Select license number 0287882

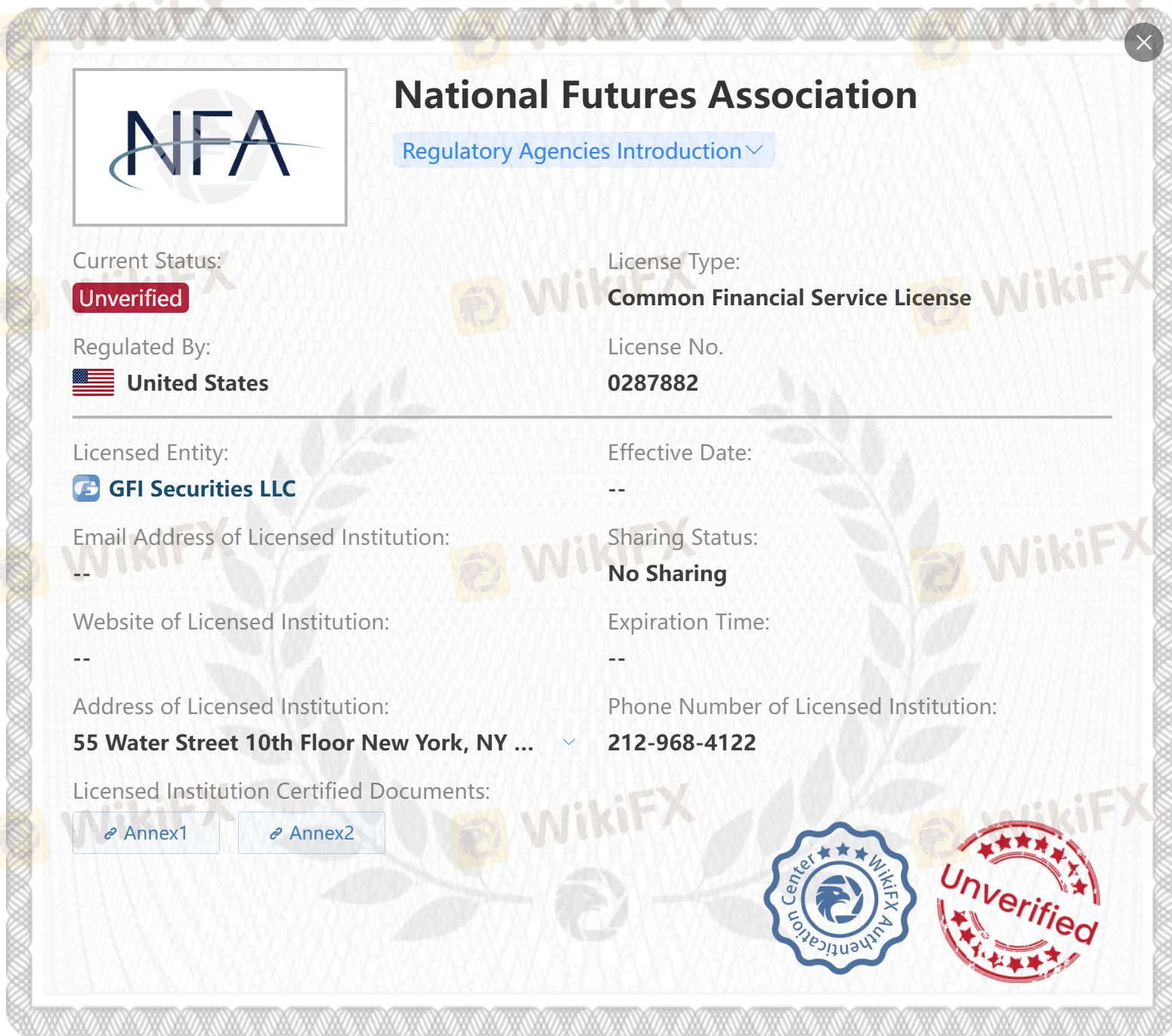[x=653, y=383]
